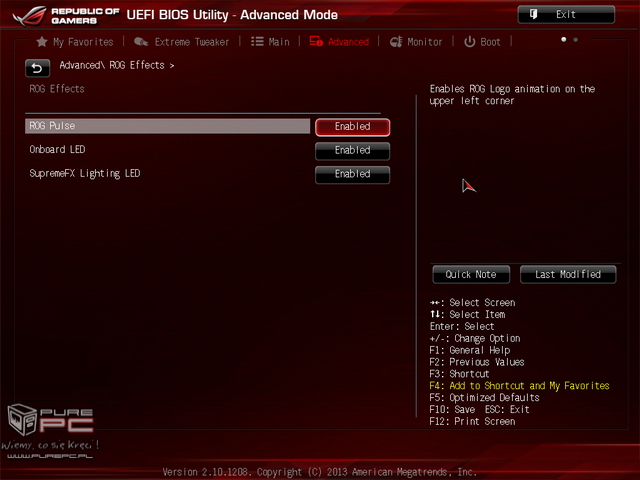Select the ROG Pulse row
Viewport: 640px width, 480px height.
[x=167, y=126]
